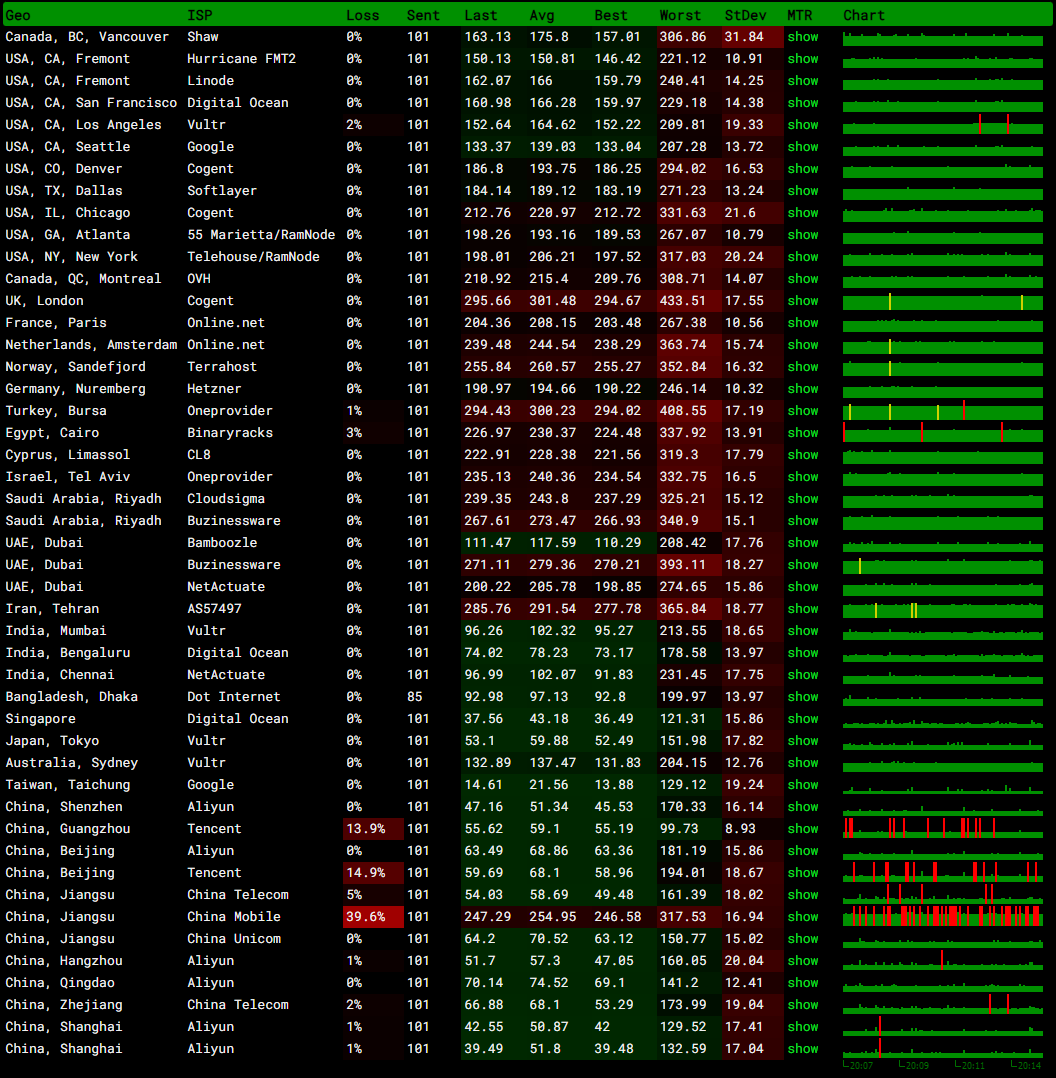Open the chart for Egypt Cairo row
The image size is (1056, 1078).
942,433
